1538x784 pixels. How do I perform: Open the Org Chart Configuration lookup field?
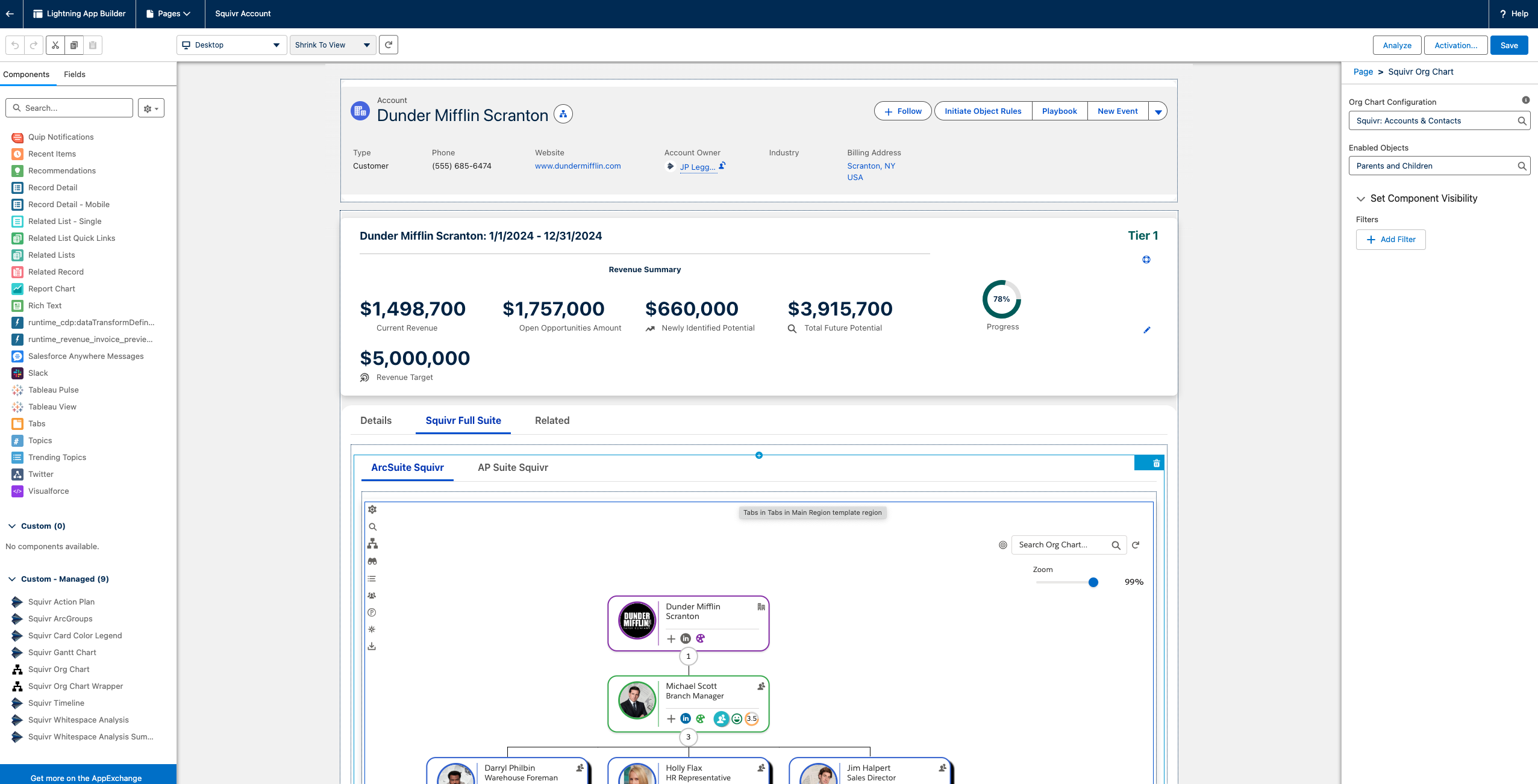(1439, 121)
